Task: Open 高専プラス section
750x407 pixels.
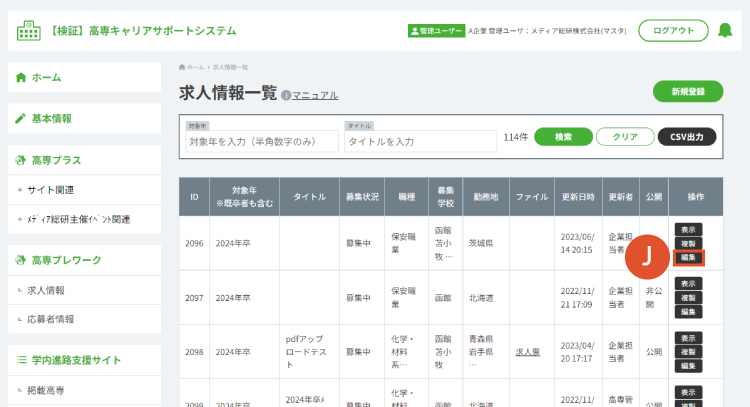Action: coord(85,160)
